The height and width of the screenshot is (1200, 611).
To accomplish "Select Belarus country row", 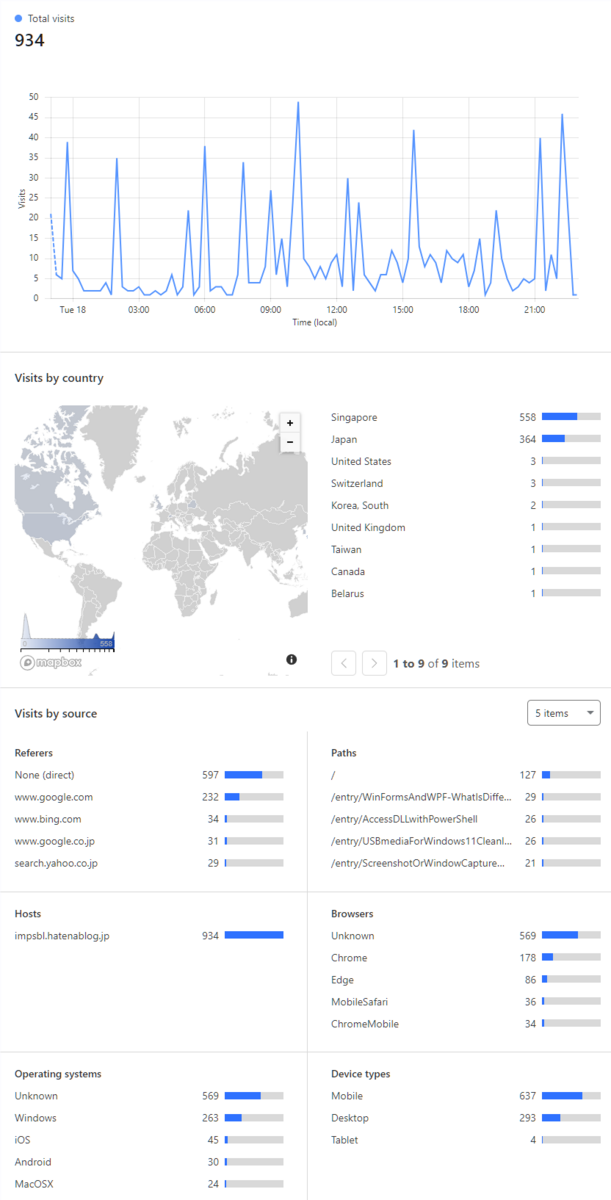I will coord(466,593).
